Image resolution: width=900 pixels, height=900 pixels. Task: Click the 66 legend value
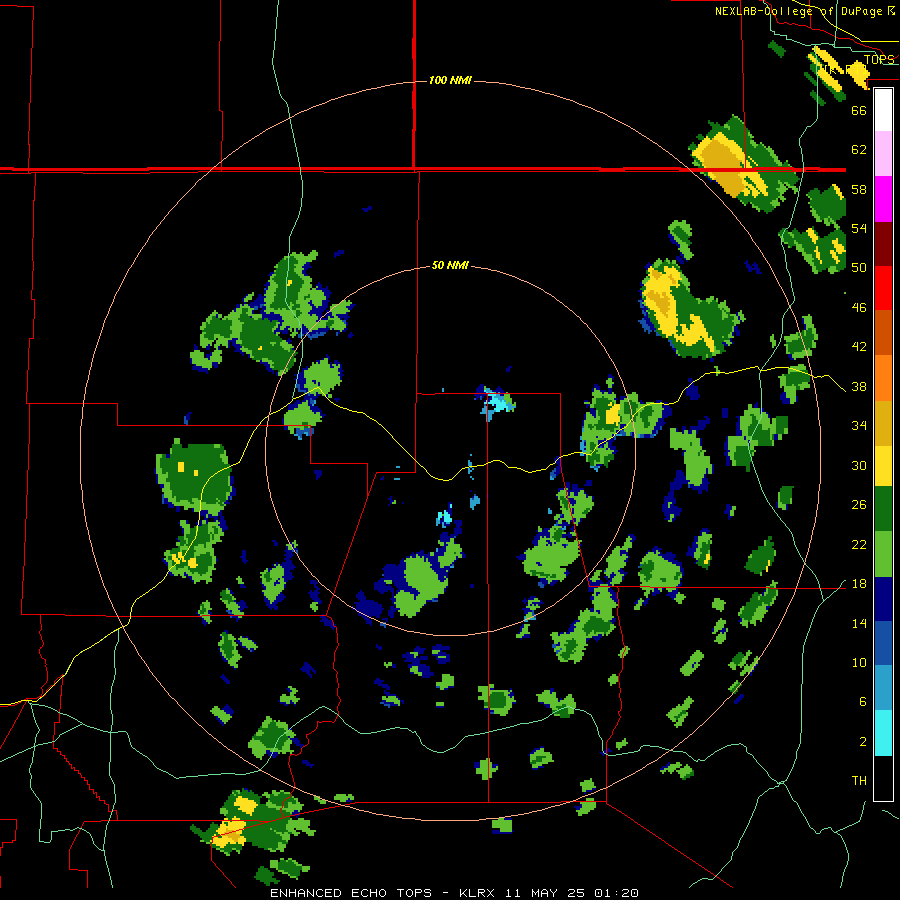point(859,111)
